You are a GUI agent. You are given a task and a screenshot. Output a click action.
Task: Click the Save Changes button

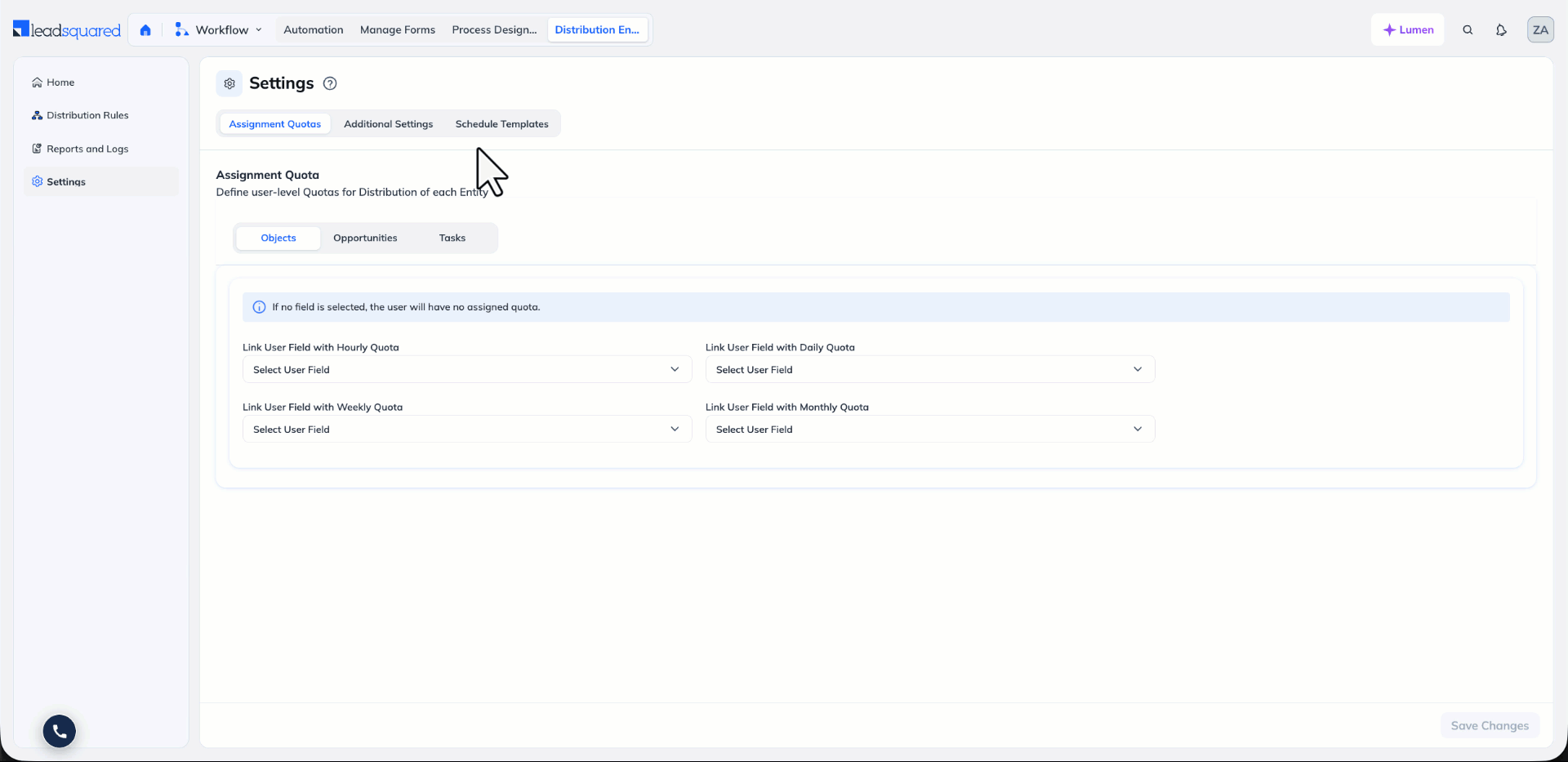pyautogui.click(x=1490, y=725)
